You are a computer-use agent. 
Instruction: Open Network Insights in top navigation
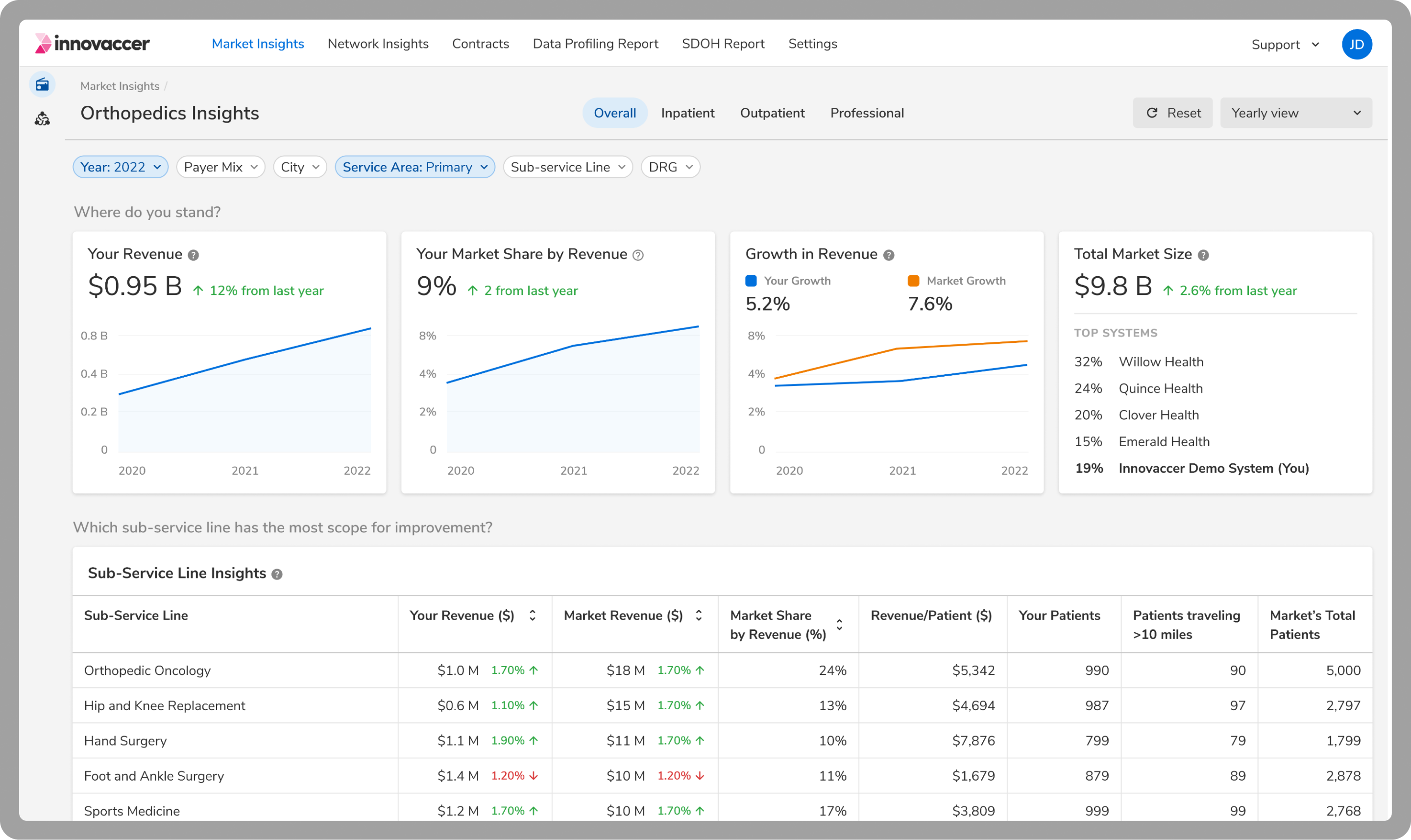click(378, 44)
